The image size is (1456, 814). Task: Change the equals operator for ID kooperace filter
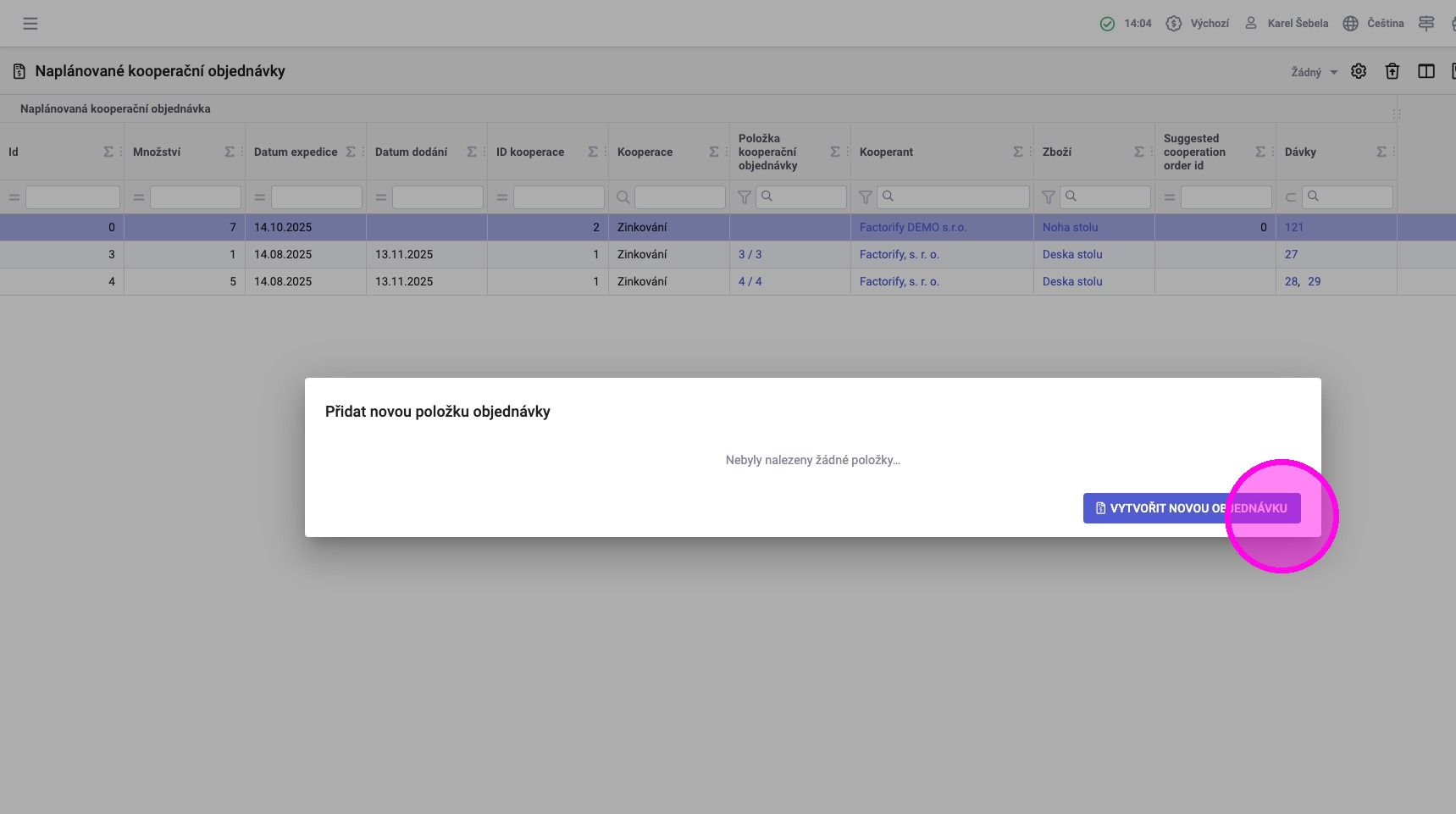[x=502, y=197]
